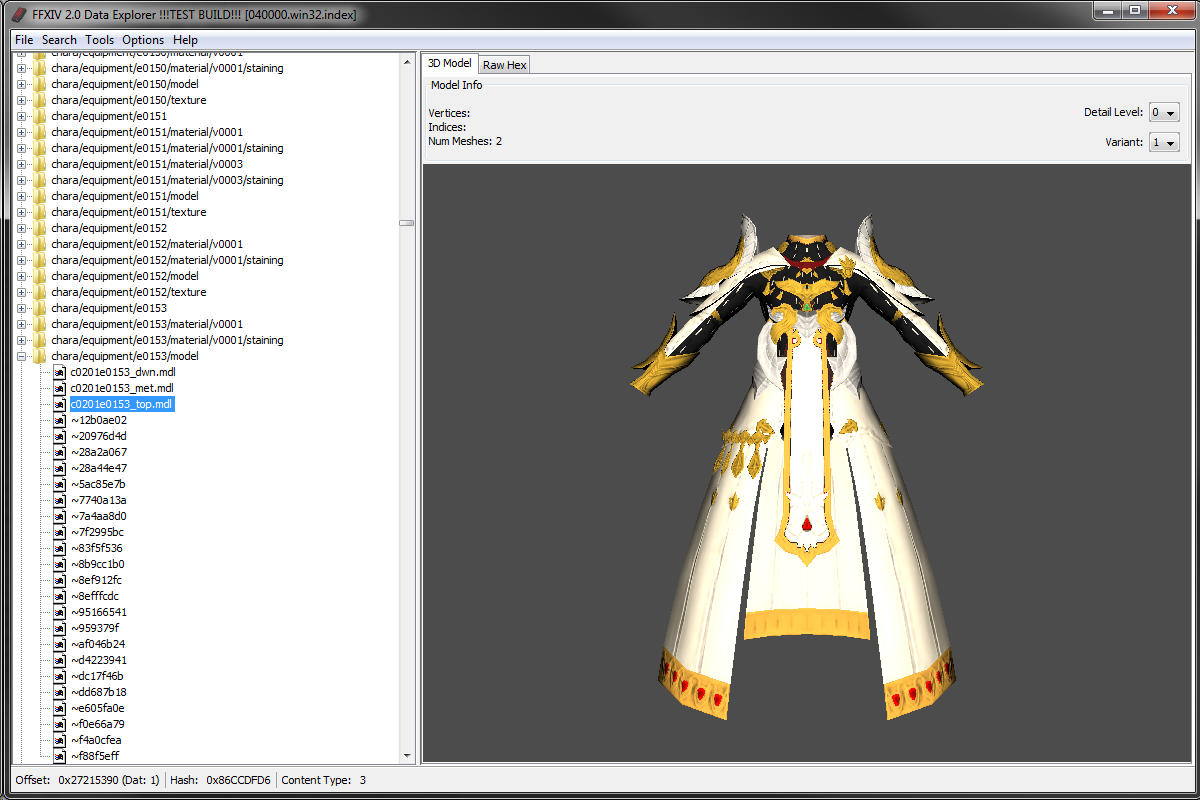Viewport: 1200px width, 800px height.
Task: Select the file named ~dc17f46b
Action: pos(96,676)
